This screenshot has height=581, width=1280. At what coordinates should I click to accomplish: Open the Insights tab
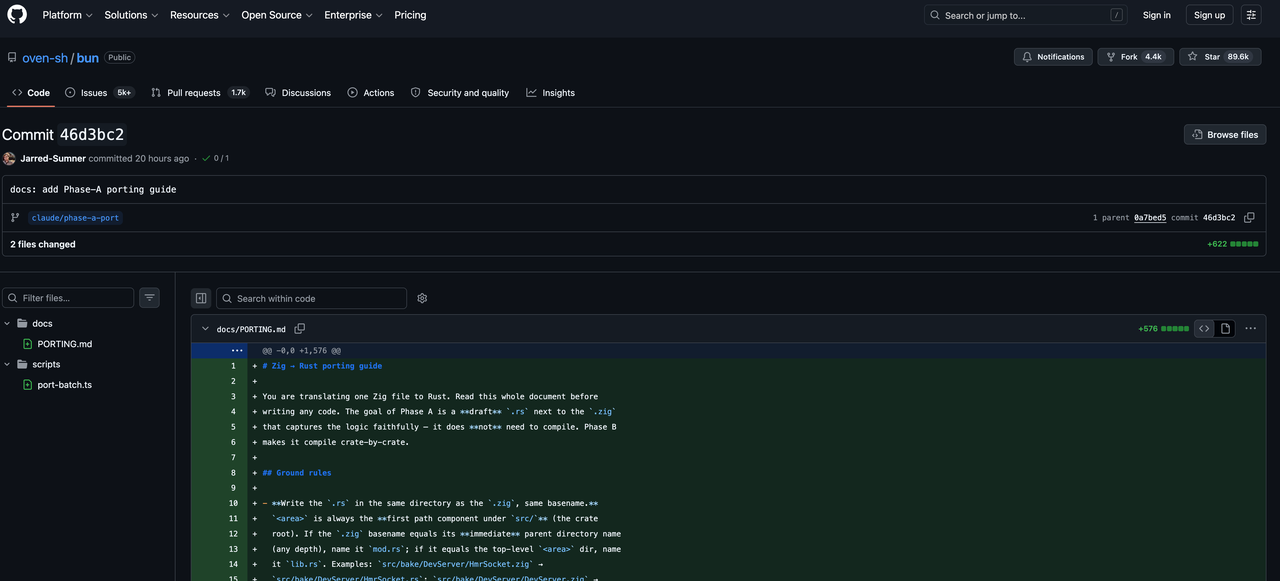[551, 92]
